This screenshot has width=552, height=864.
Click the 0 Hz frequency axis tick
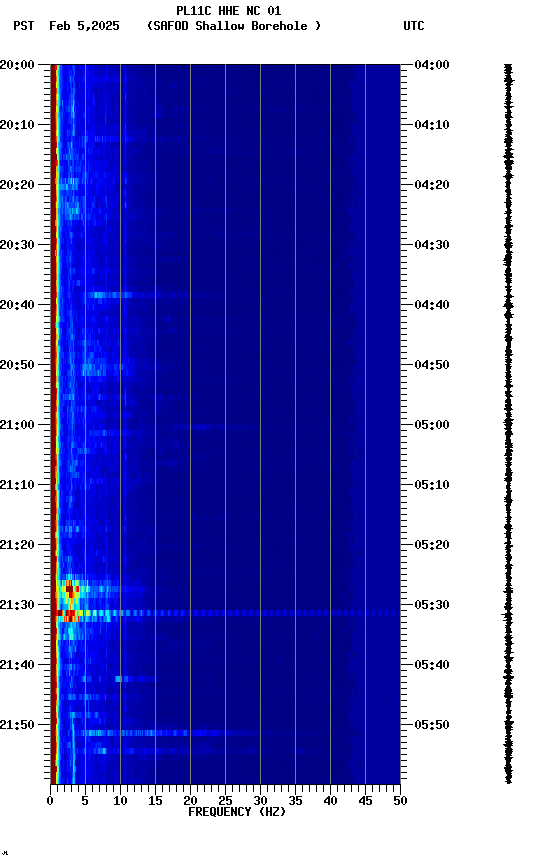pyautogui.click(x=50, y=801)
